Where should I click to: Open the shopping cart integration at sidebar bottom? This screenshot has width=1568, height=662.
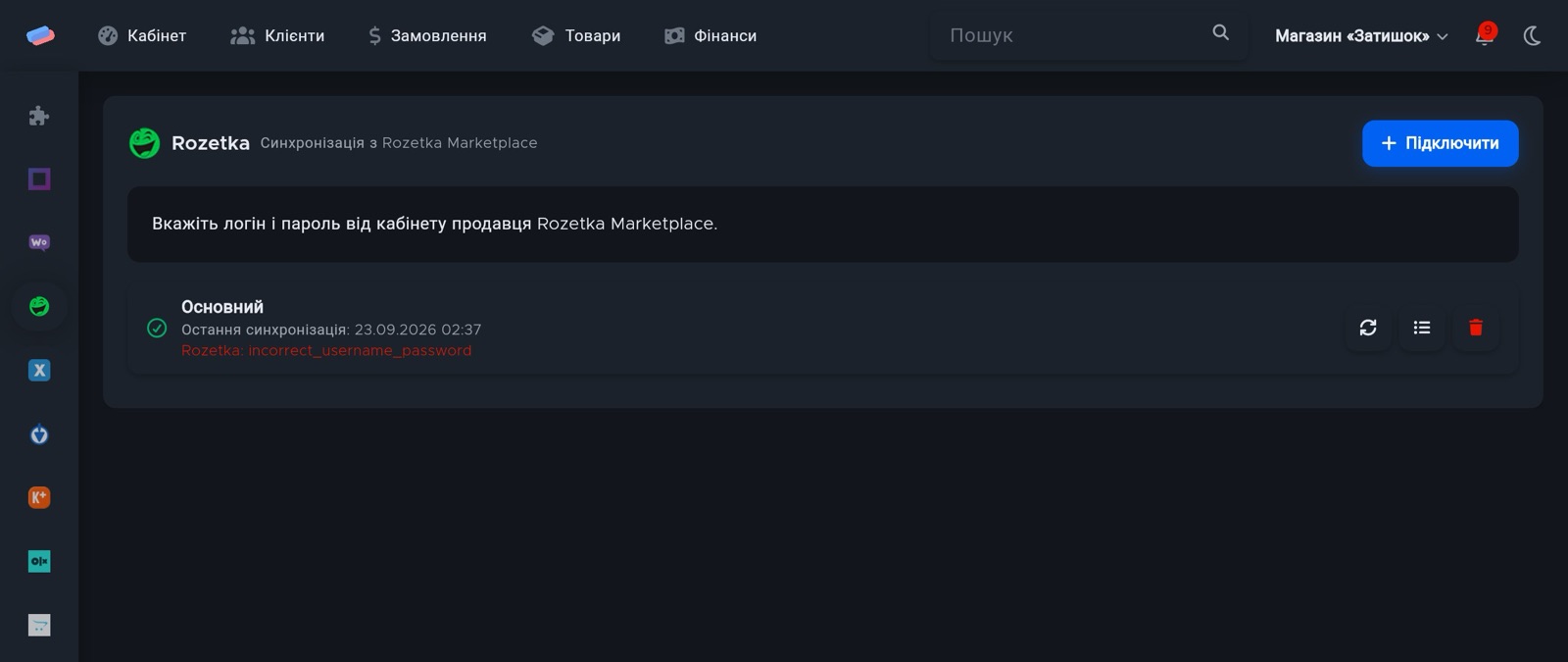pos(39,625)
